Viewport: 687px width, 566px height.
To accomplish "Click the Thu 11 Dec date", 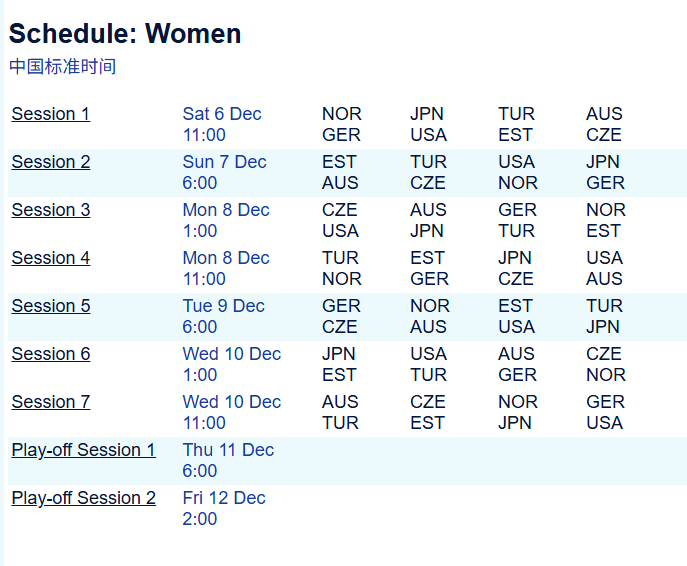I will (x=228, y=450).
